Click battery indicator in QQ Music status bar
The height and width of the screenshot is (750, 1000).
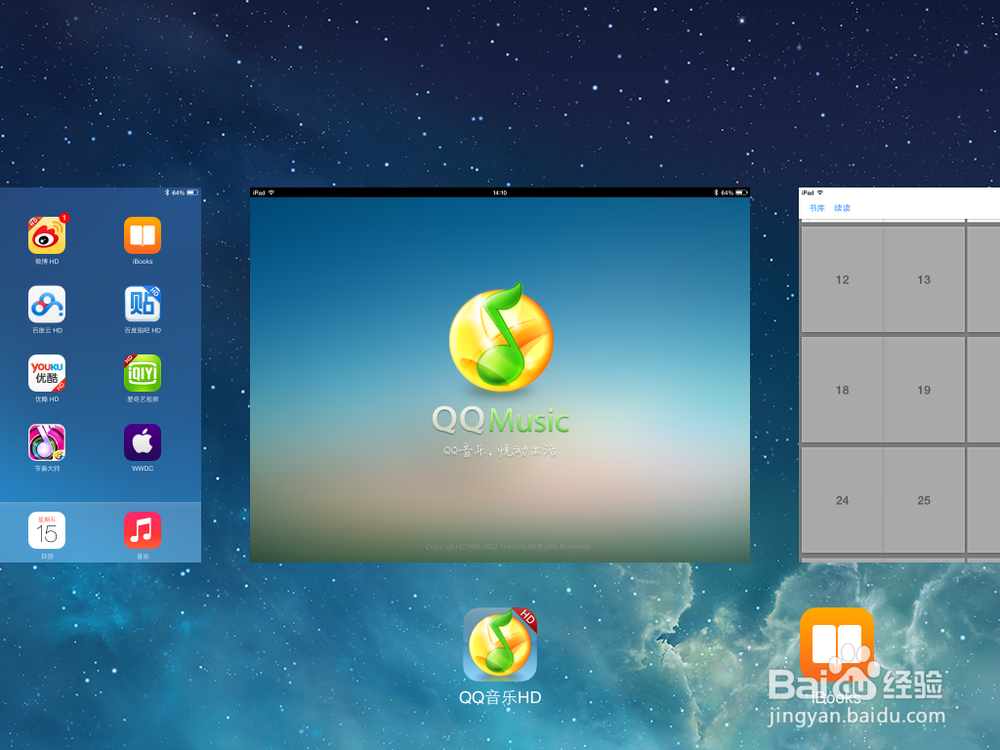pos(741,193)
